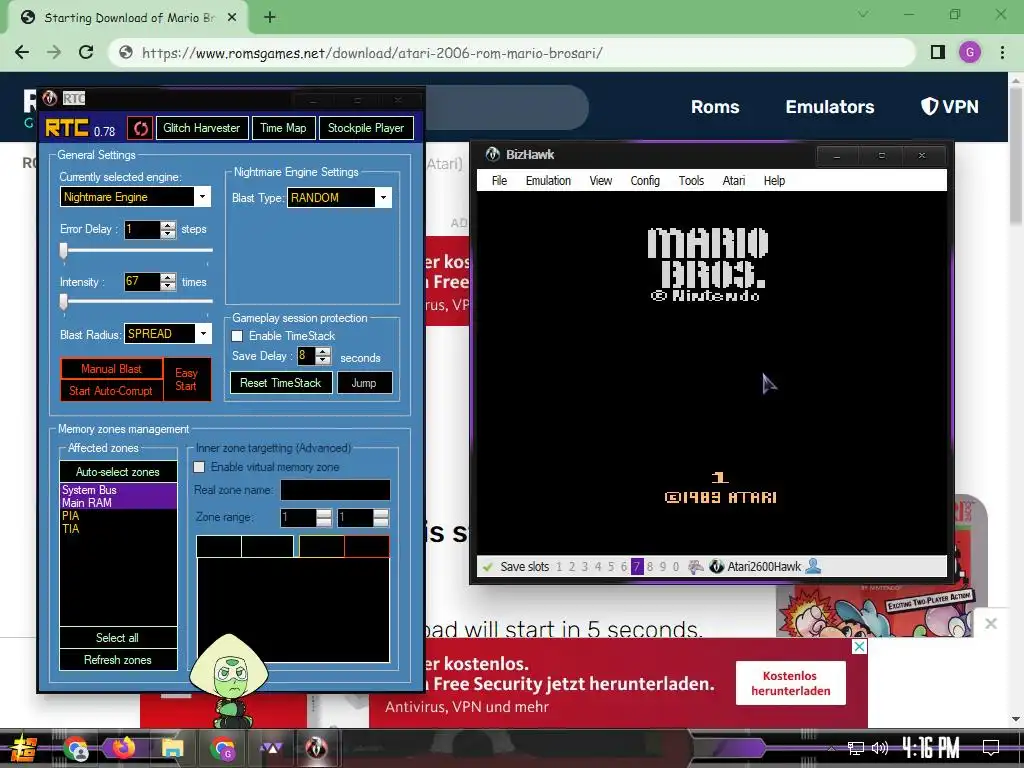Viewport: 1024px width, 768px height.
Task: Click Auto-select zones
Action: click(x=118, y=472)
